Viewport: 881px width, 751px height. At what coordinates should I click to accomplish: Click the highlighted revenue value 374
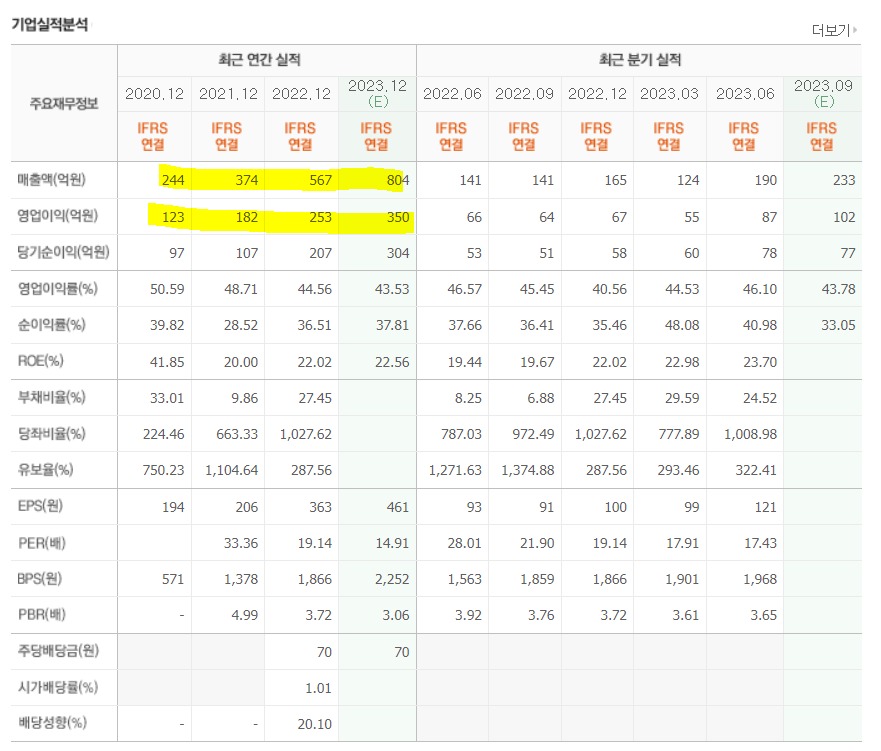tap(247, 180)
